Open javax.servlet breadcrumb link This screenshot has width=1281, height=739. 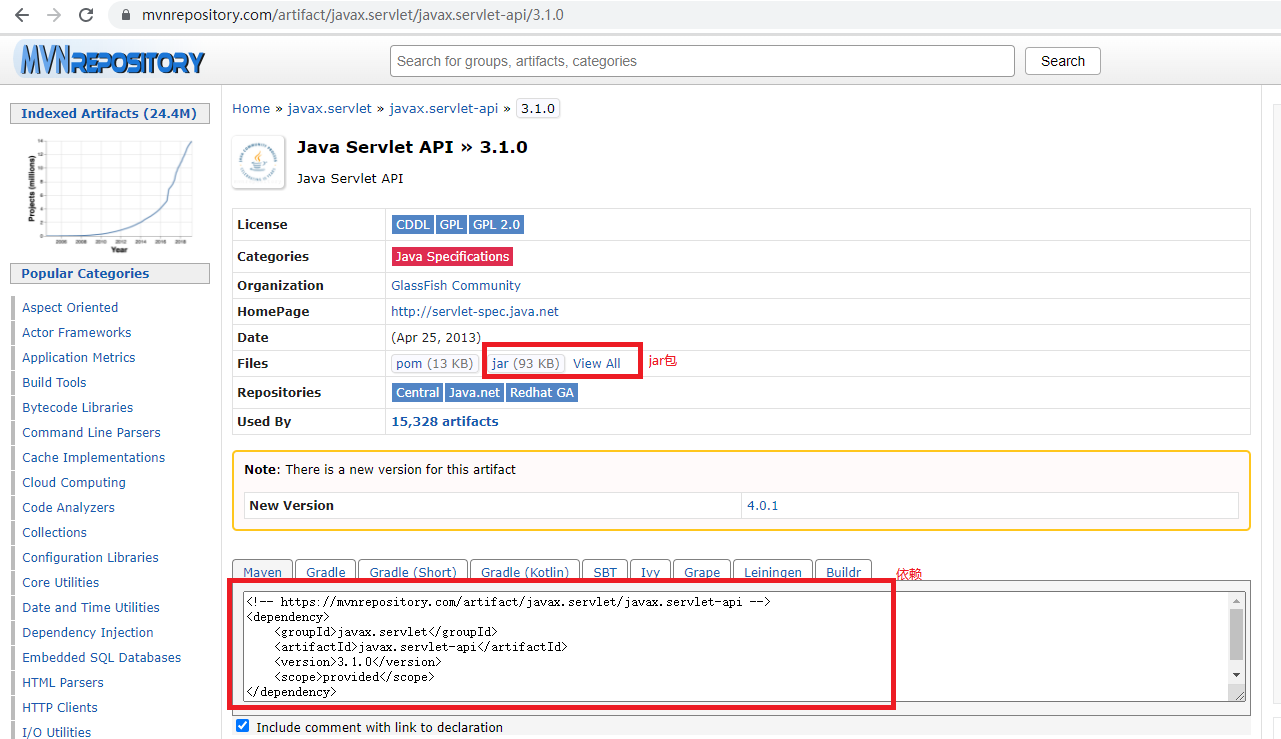pos(330,108)
